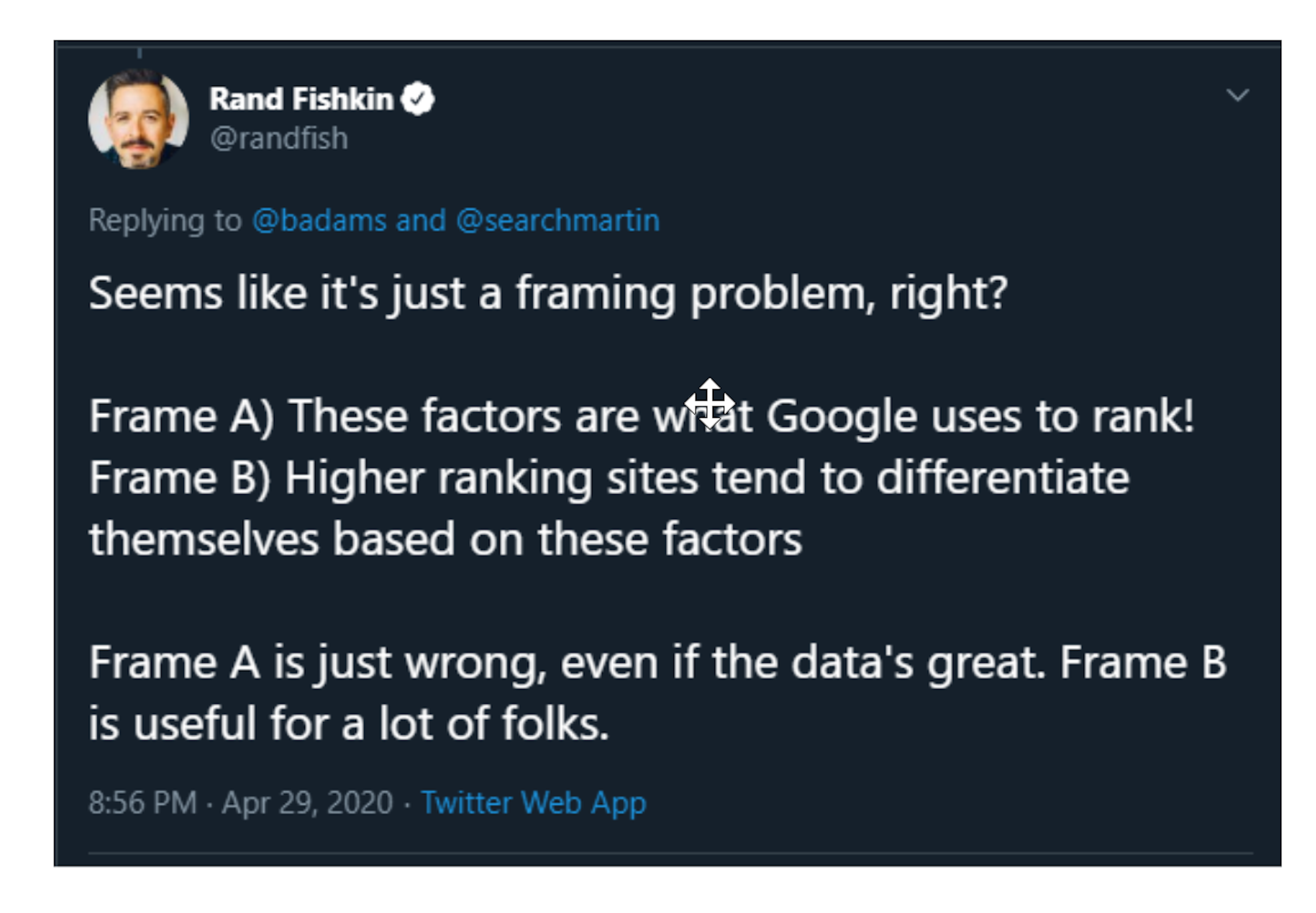
Task: Click the word 'and' between the mentions
Action: pyautogui.click(x=421, y=220)
